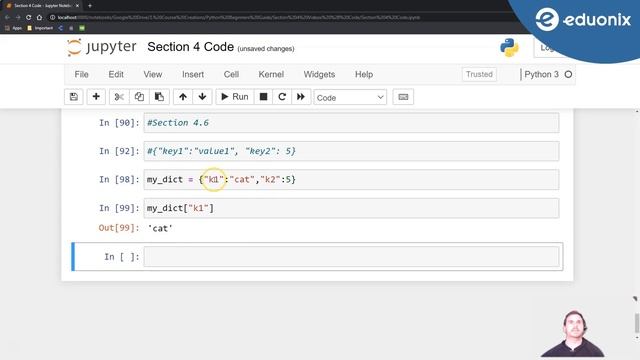Run the current cell
This screenshot has height=360, width=640.
pyautogui.click(x=235, y=97)
